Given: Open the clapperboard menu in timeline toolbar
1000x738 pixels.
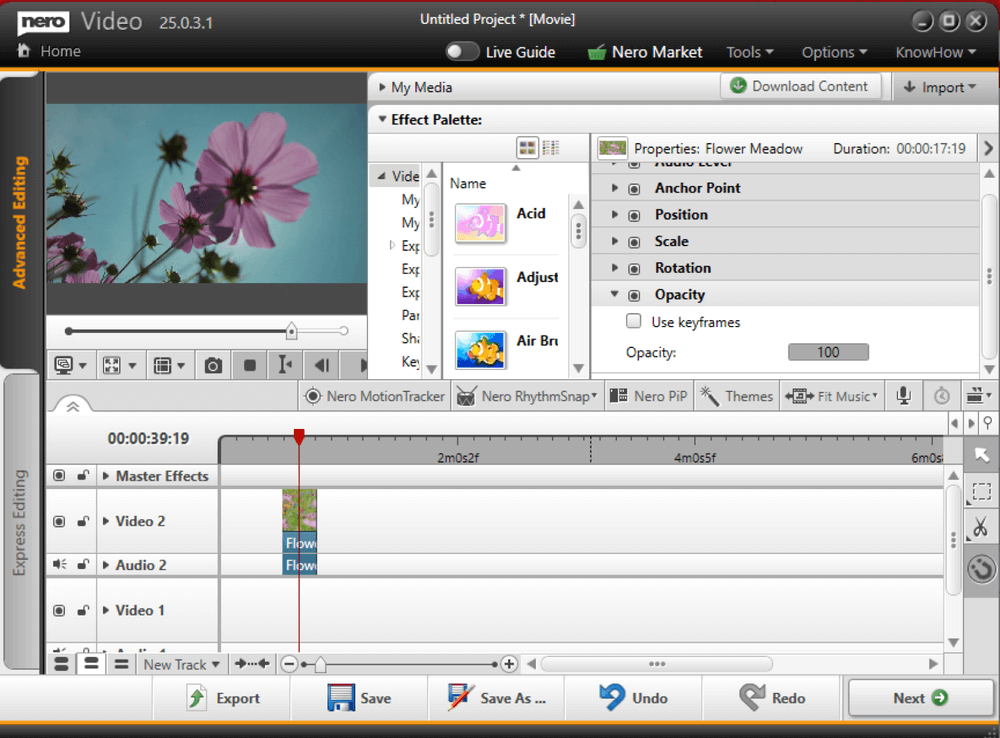Looking at the screenshot, I should click(x=978, y=396).
